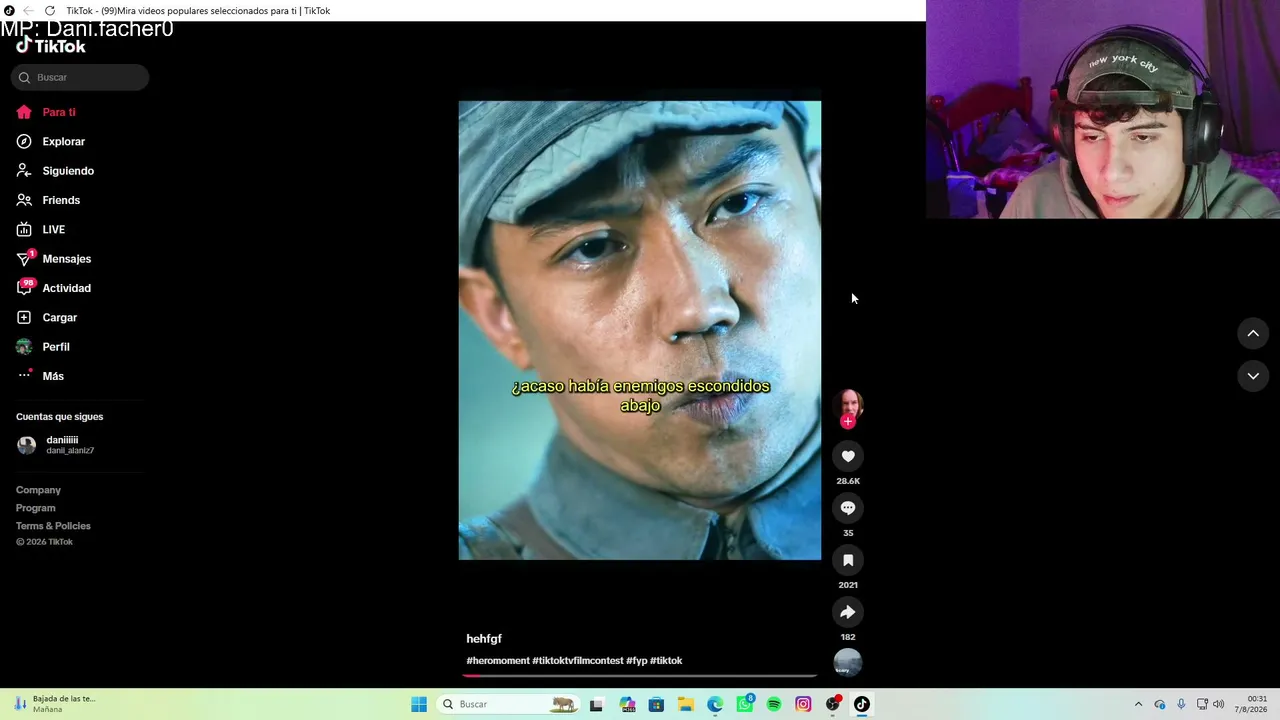Open the weather widget on the taskbar

coord(56,704)
